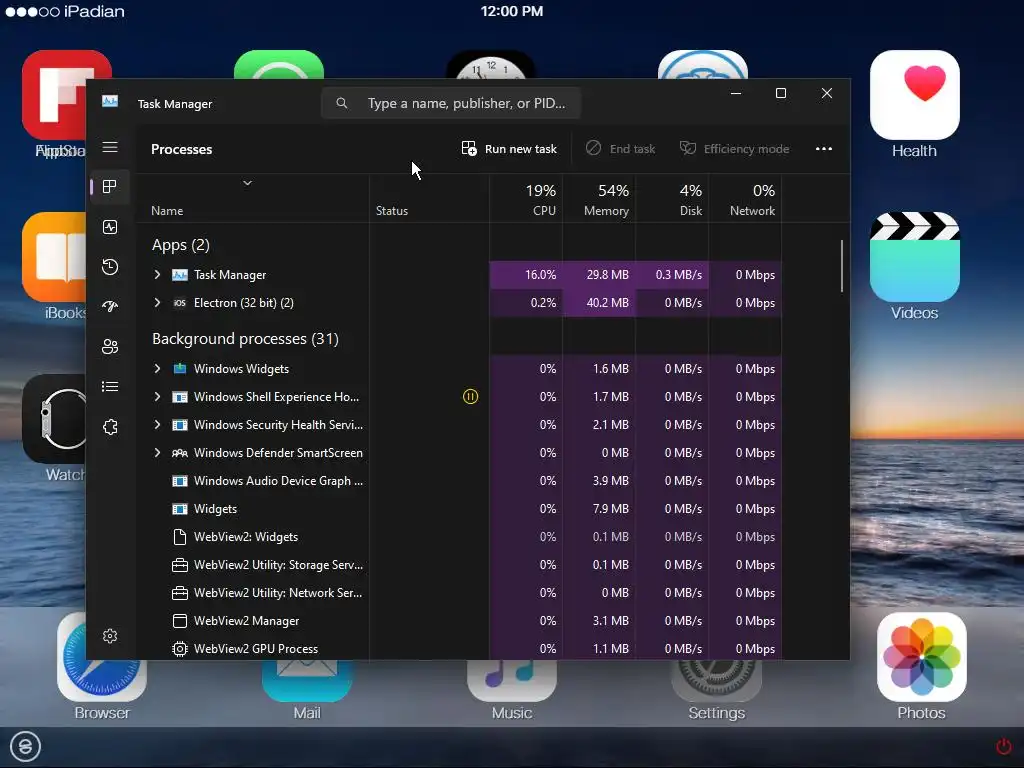Expand Windows Shell Experience Host row
The height and width of the screenshot is (768, 1024).
click(x=157, y=396)
